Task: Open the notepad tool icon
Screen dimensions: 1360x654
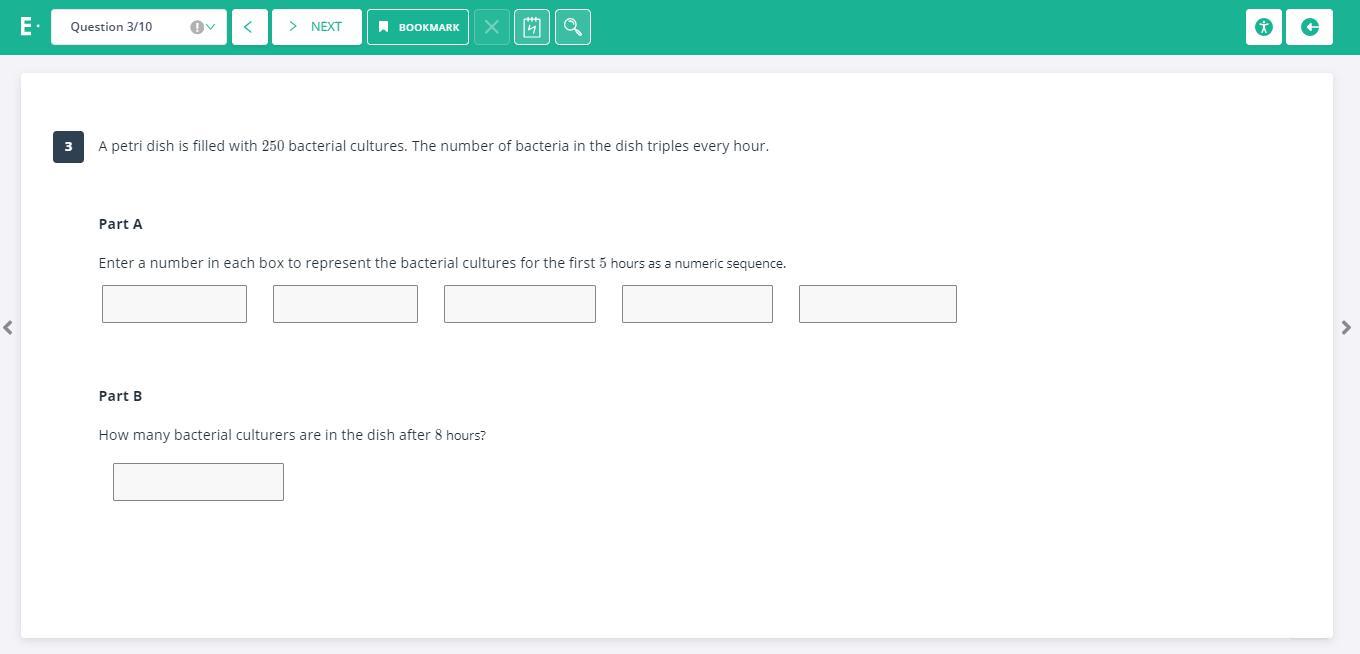Action: pyautogui.click(x=532, y=27)
